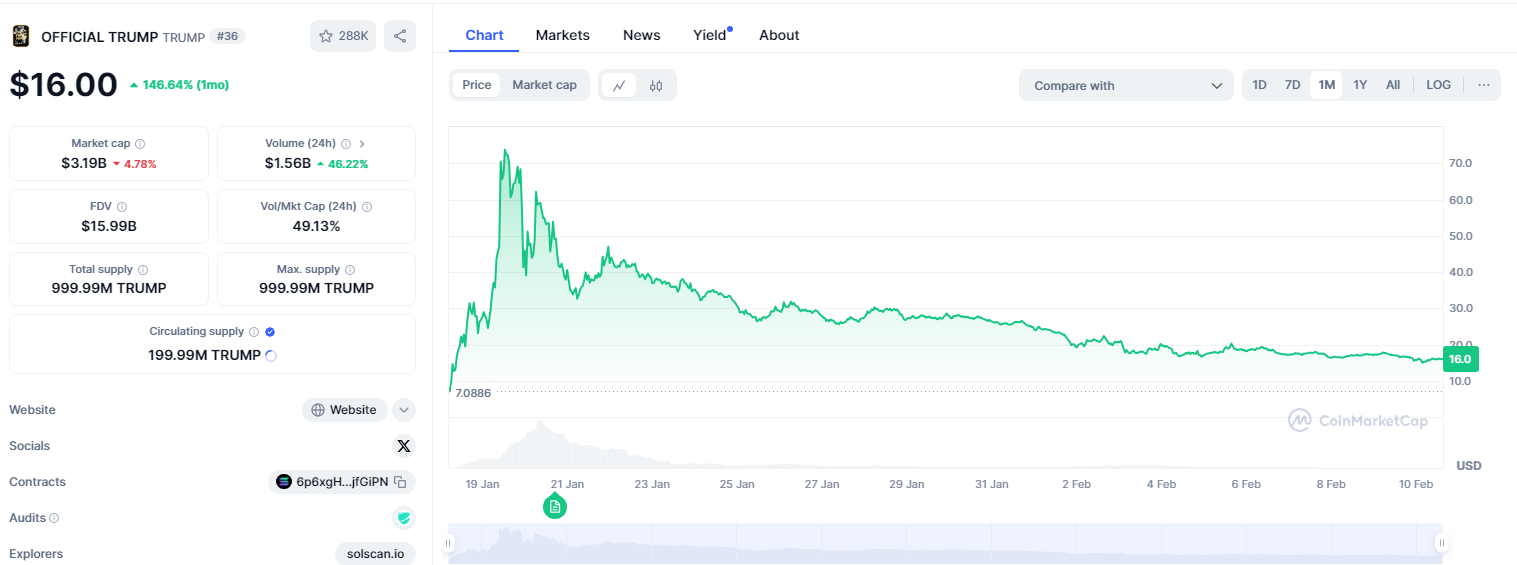Click the left handle of range slider

[449, 543]
